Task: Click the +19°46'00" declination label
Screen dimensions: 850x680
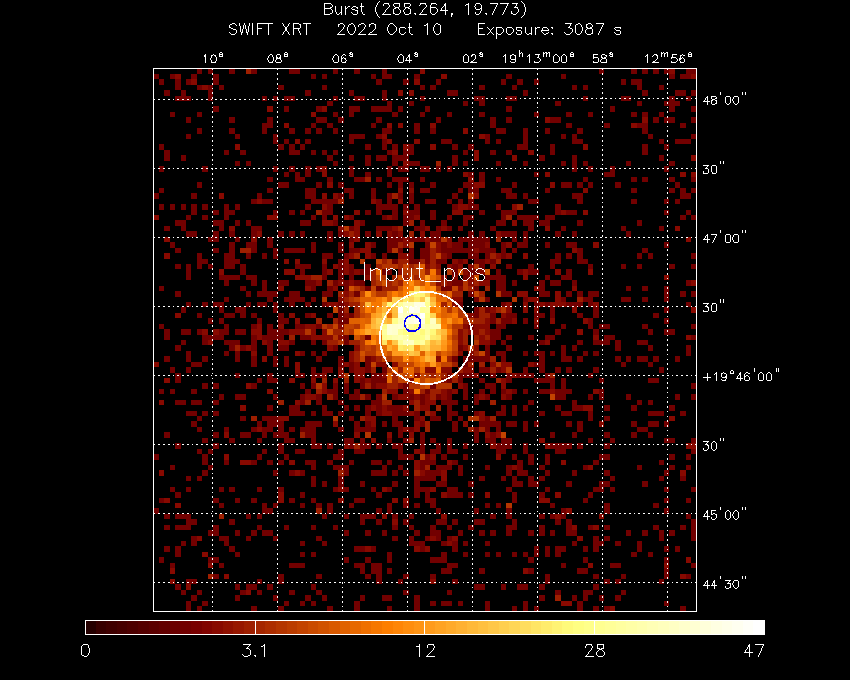Action: click(741, 376)
